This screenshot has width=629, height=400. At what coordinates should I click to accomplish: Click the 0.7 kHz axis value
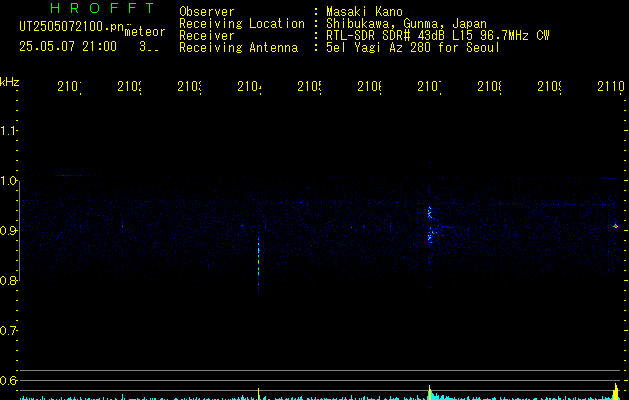8,331
